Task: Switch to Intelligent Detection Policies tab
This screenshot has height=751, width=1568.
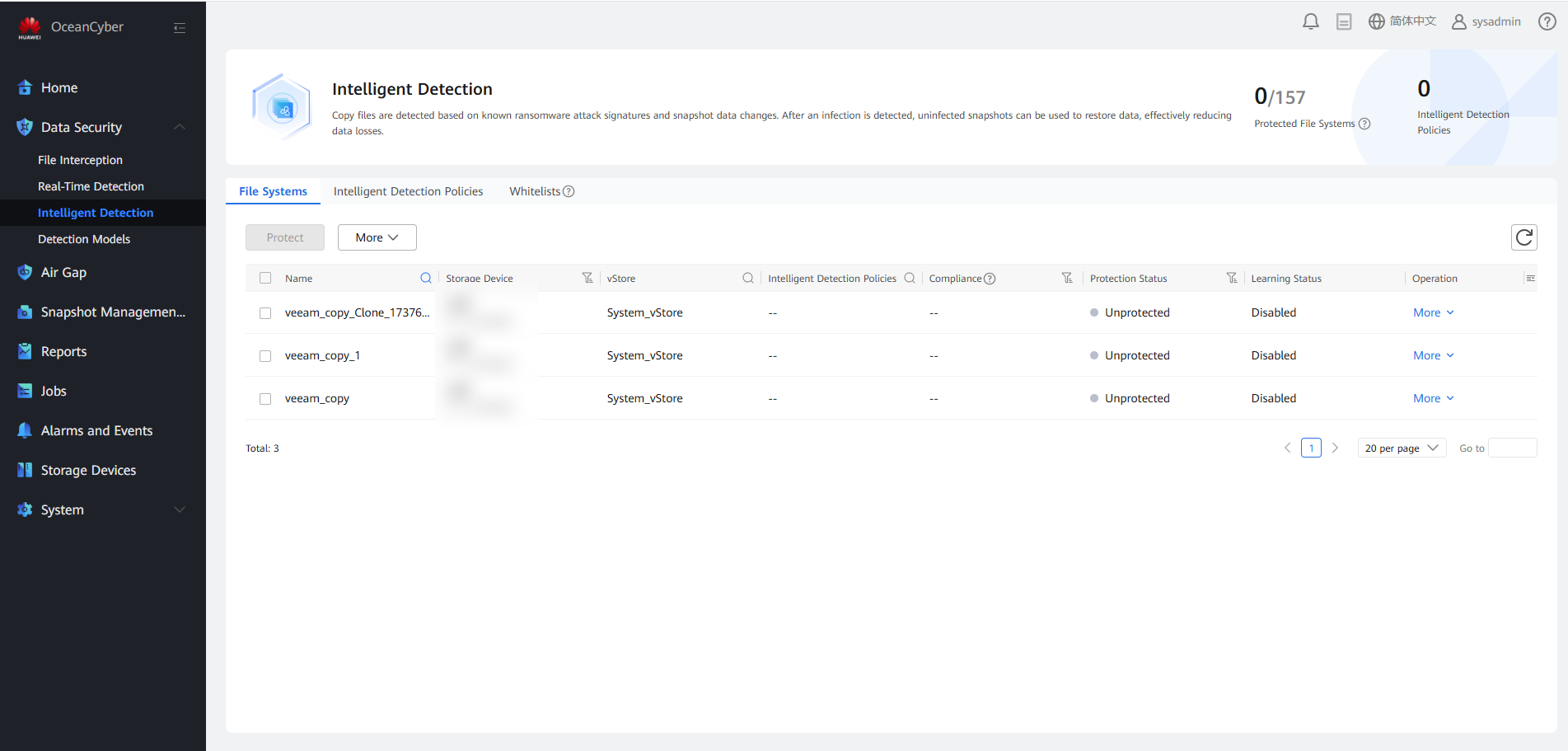Action: tap(408, 191)
